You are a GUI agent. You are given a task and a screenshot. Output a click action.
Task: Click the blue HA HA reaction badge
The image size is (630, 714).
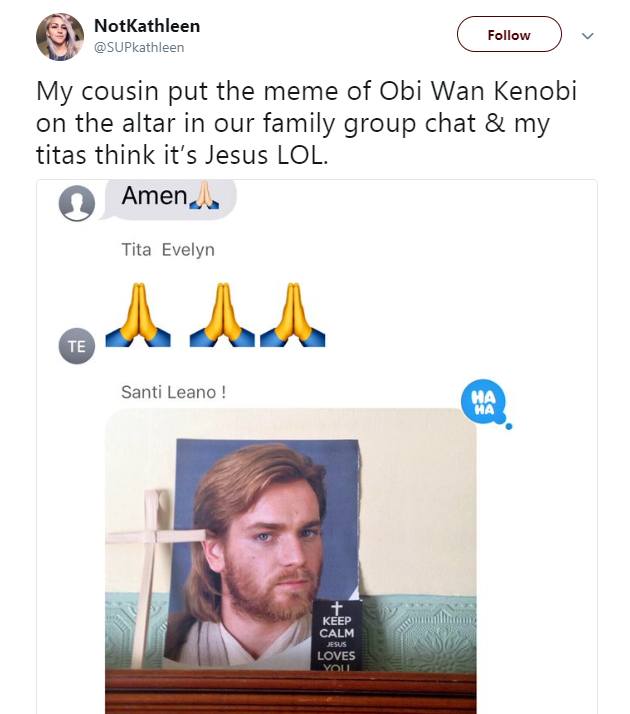[x=484, y=403]
